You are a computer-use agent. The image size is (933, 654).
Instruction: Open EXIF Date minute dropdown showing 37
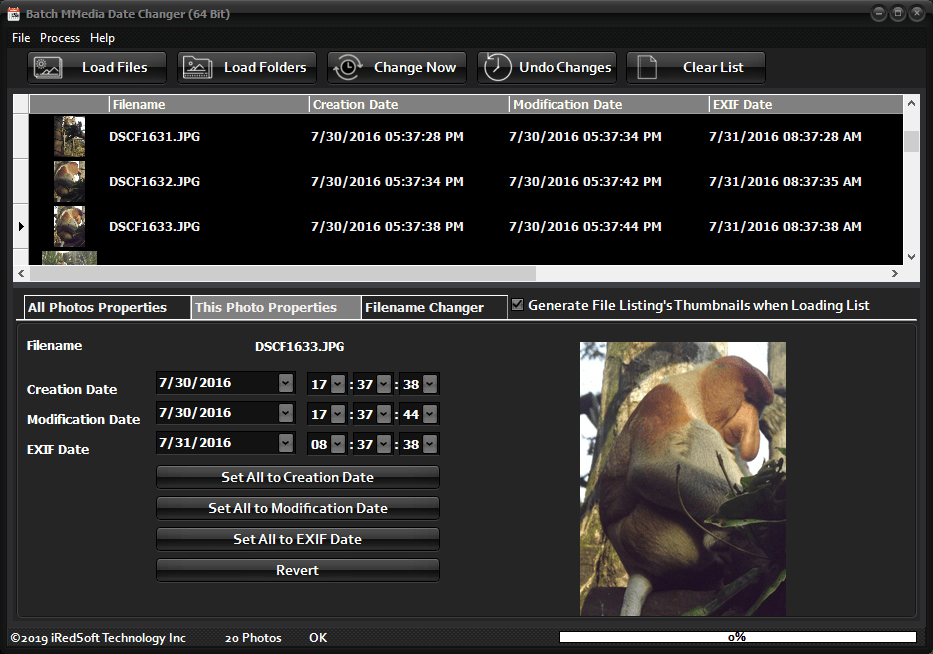coord(384,443)
